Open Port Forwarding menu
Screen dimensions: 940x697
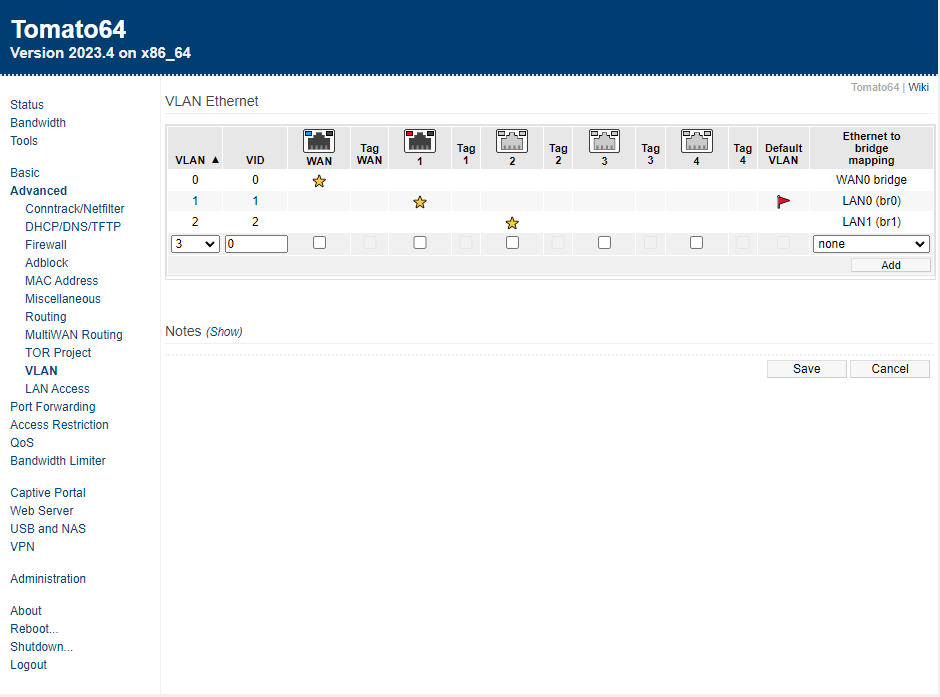coord(53,407)
